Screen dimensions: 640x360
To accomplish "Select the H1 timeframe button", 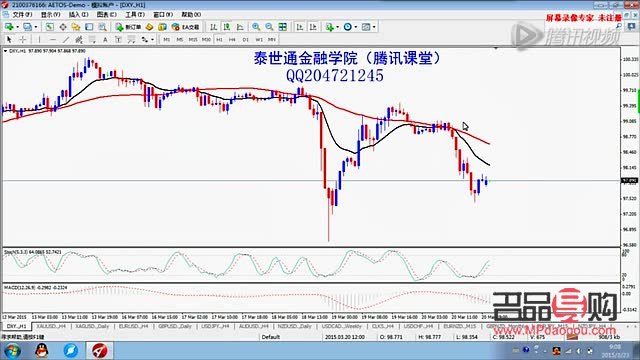I will [x=219, y=40].
